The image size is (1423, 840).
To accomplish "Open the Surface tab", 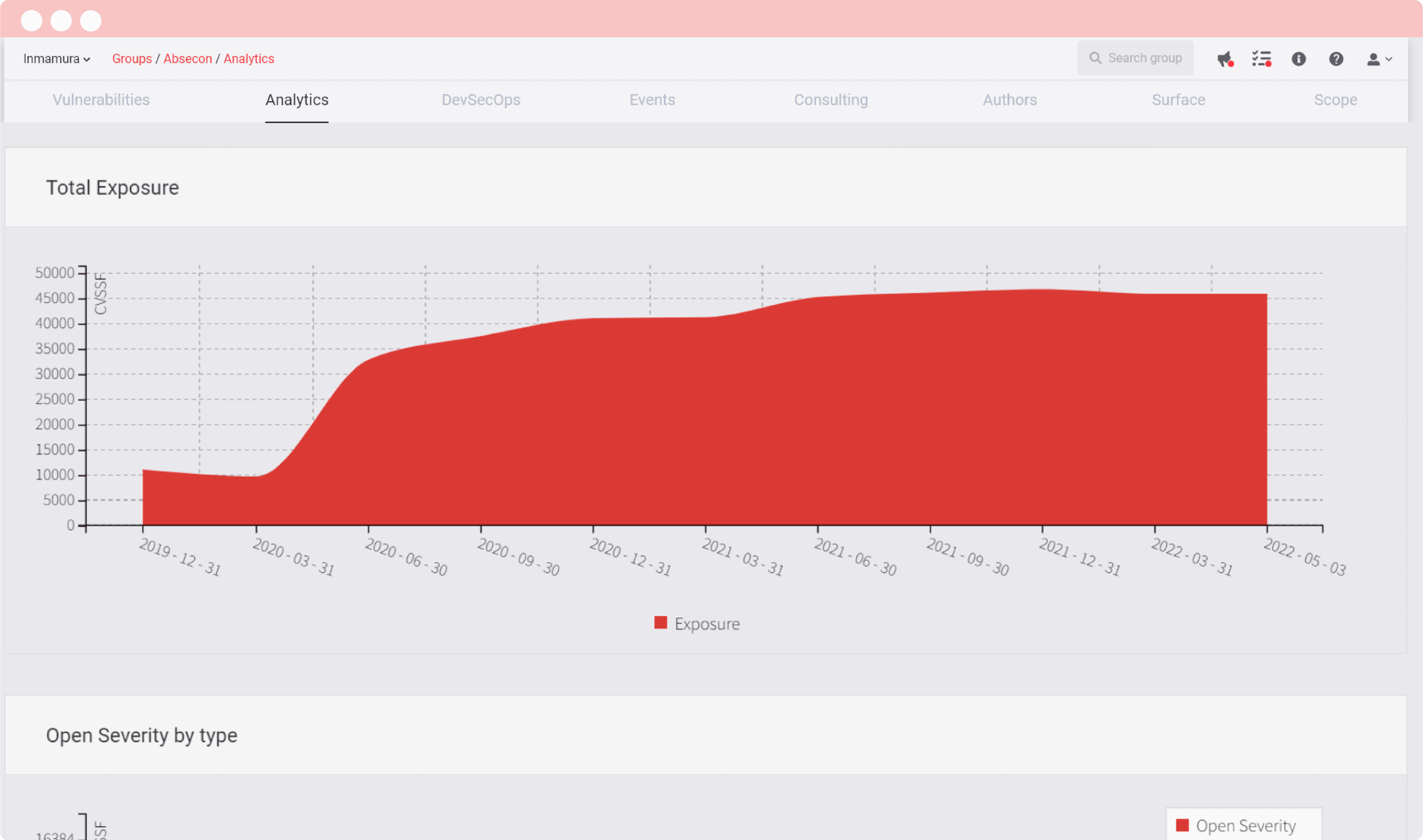I will (1179, 100).
